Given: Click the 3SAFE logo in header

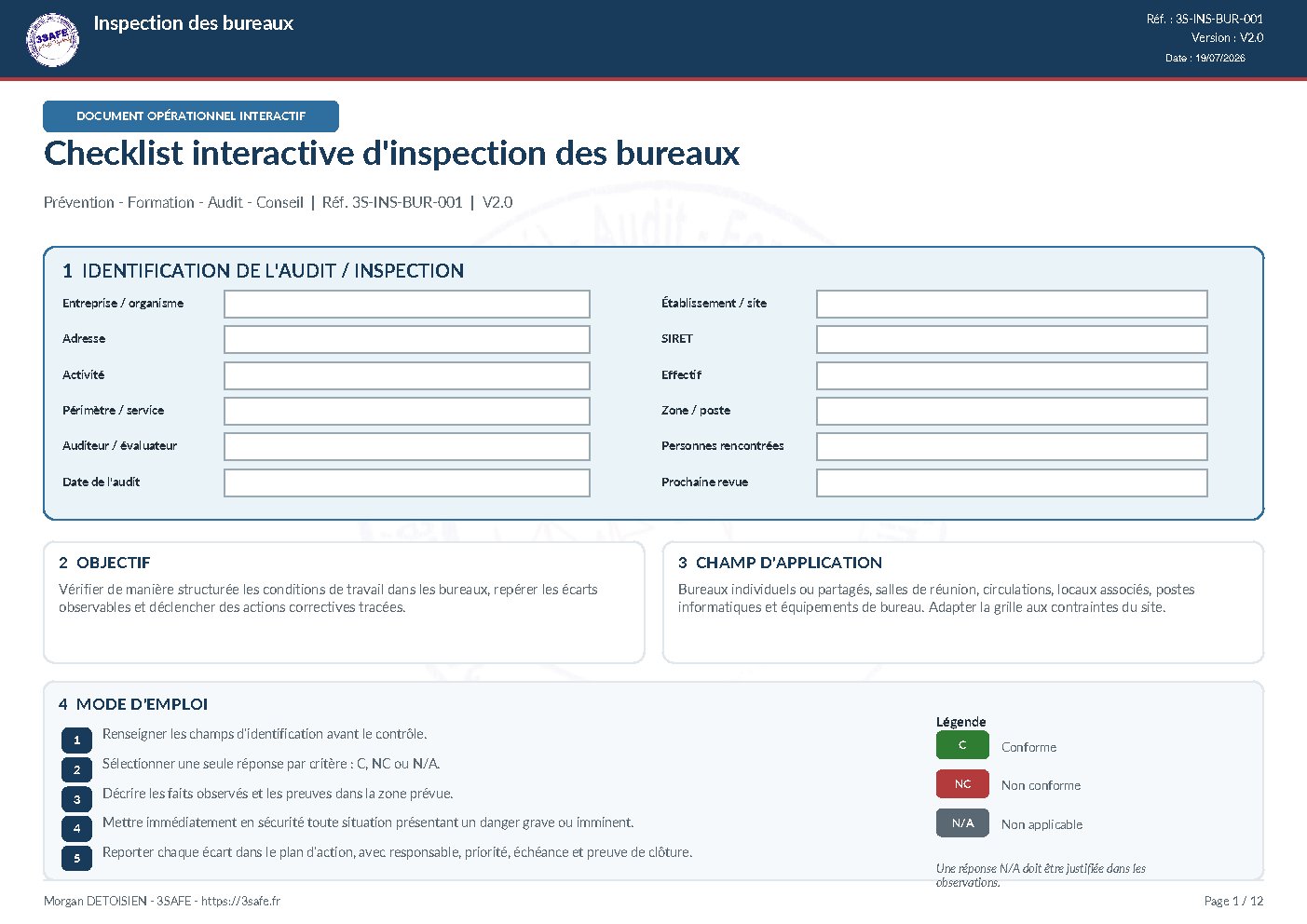Looking at the screenshot, I should pyautogui.click(x=52, y=40).
